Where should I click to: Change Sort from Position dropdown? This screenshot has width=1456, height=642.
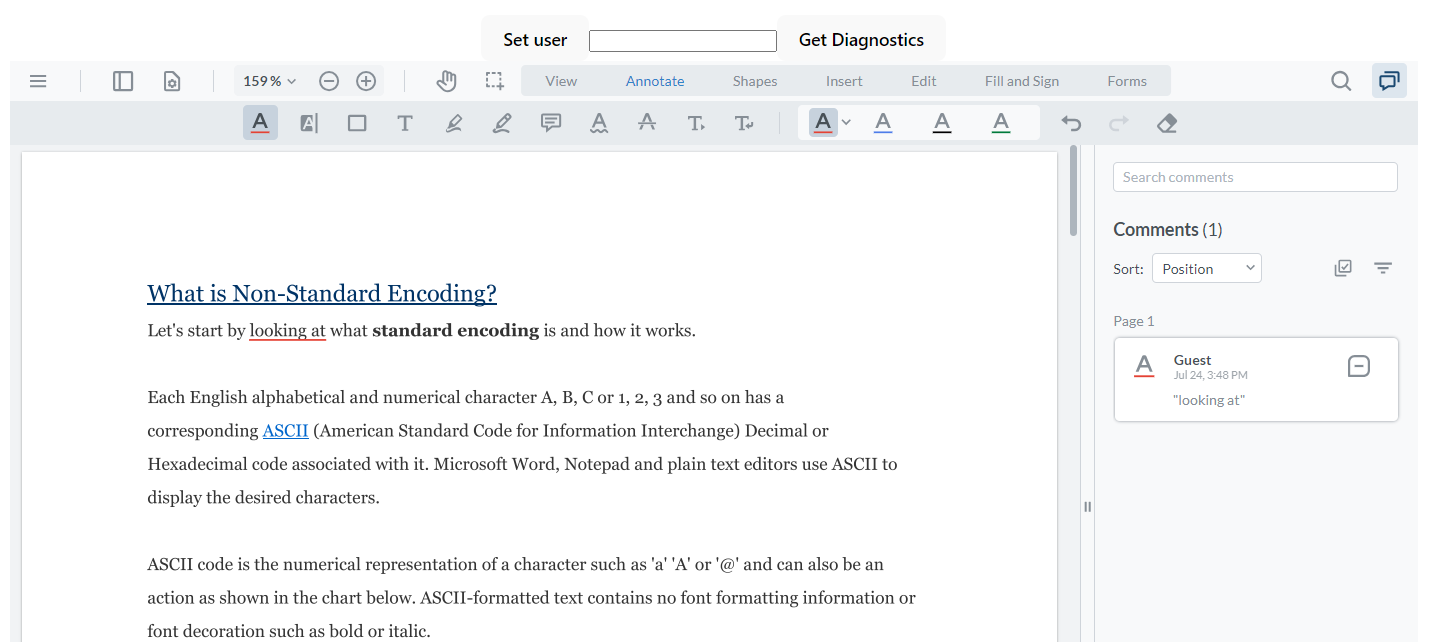coord(1206,268)
